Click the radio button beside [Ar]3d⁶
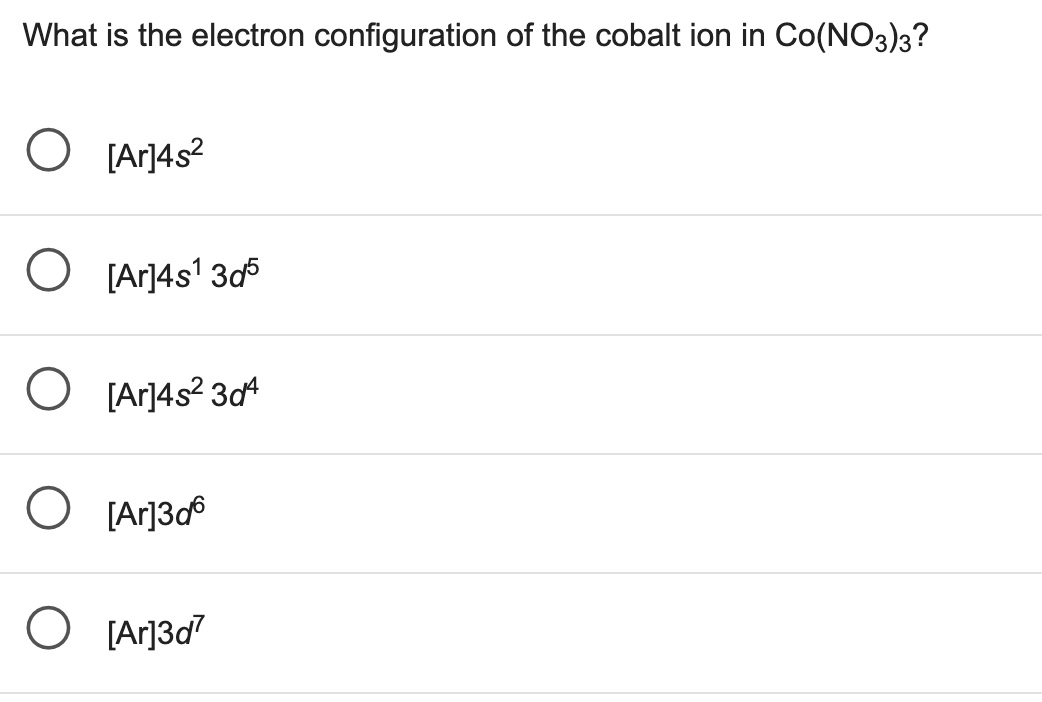 tap(48, 510)
